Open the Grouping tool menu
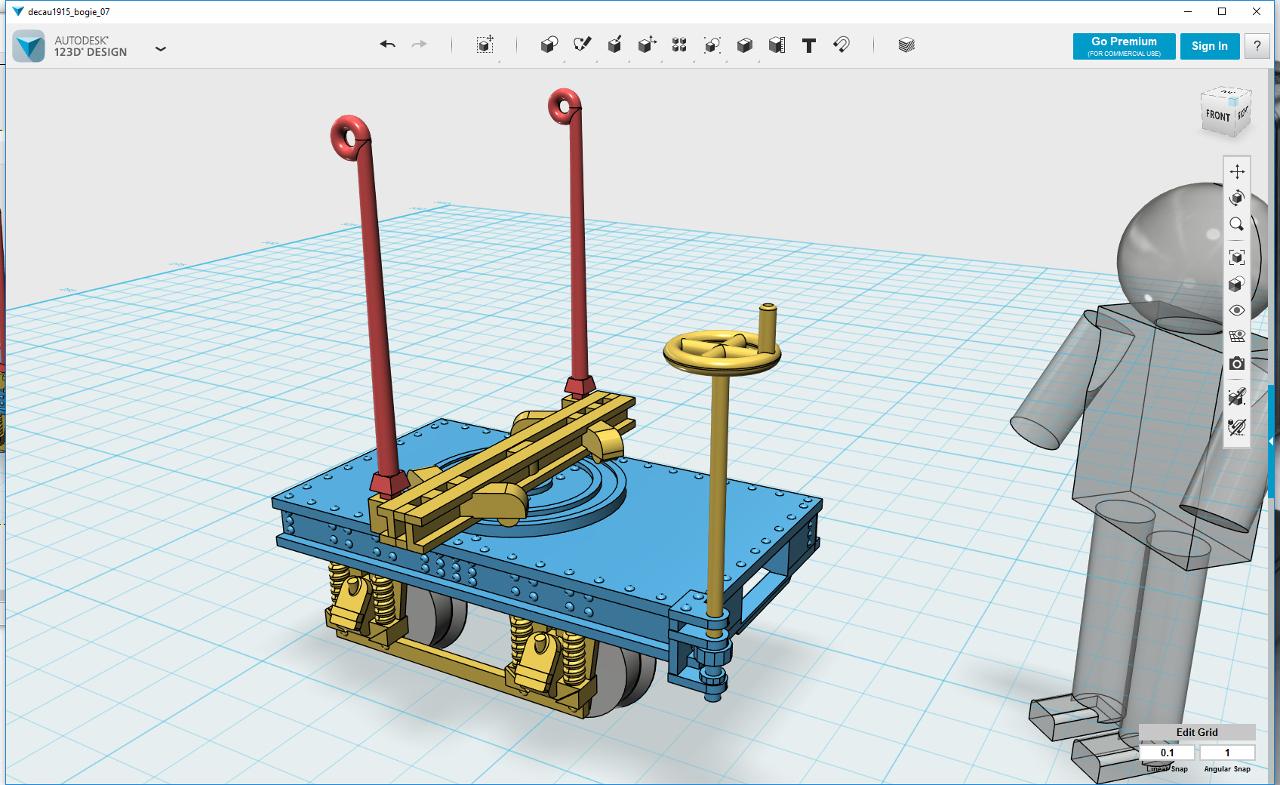Screen dimensions: 1280x785 (x=712, y=45)
